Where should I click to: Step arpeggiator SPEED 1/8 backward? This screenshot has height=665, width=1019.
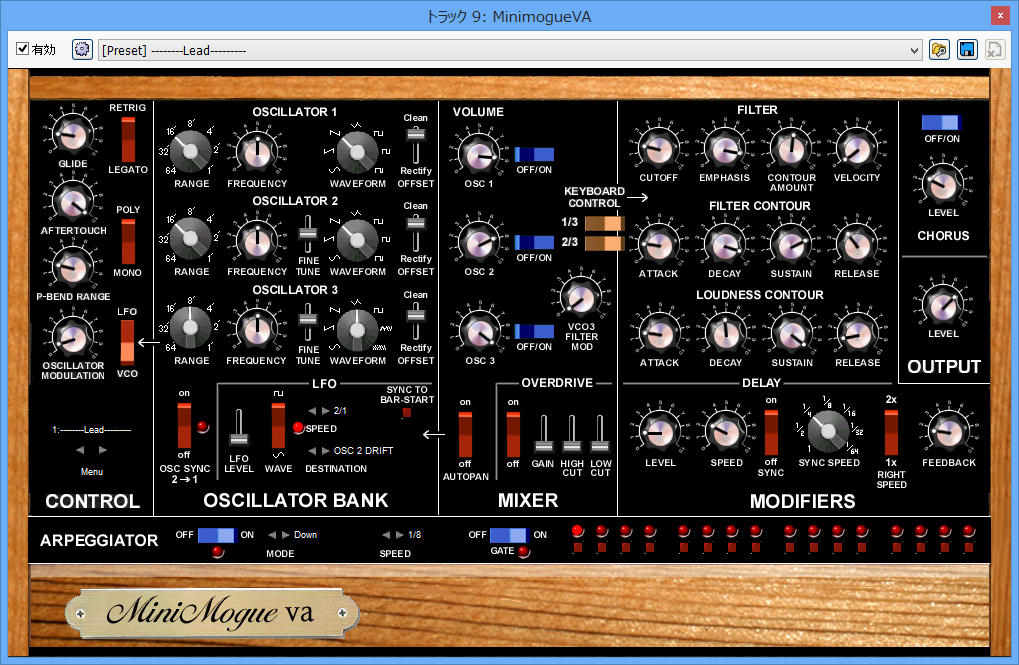pyautogui.click(x=386, y=535)
